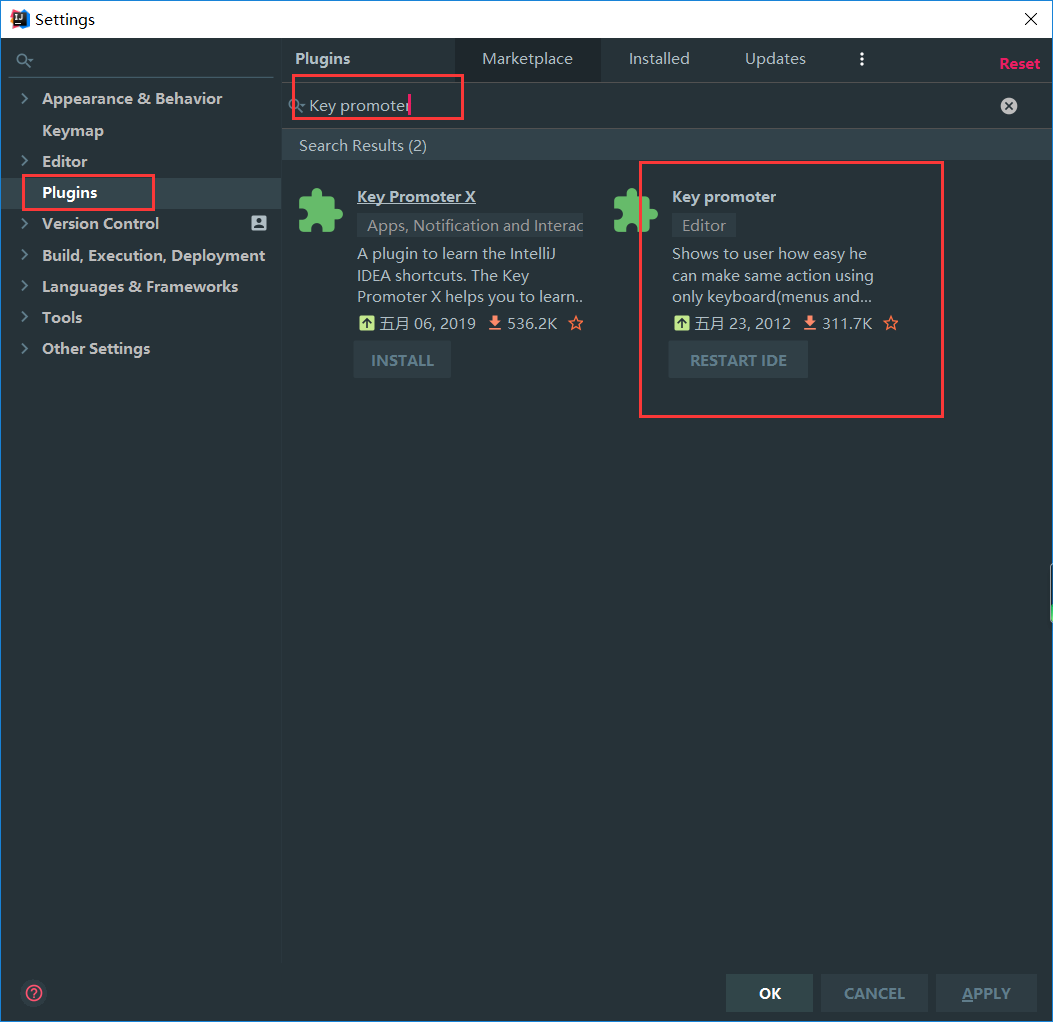Select the Tools tree item
The width and height of the screenshot is (1053, 1022).
coord(62,317)
